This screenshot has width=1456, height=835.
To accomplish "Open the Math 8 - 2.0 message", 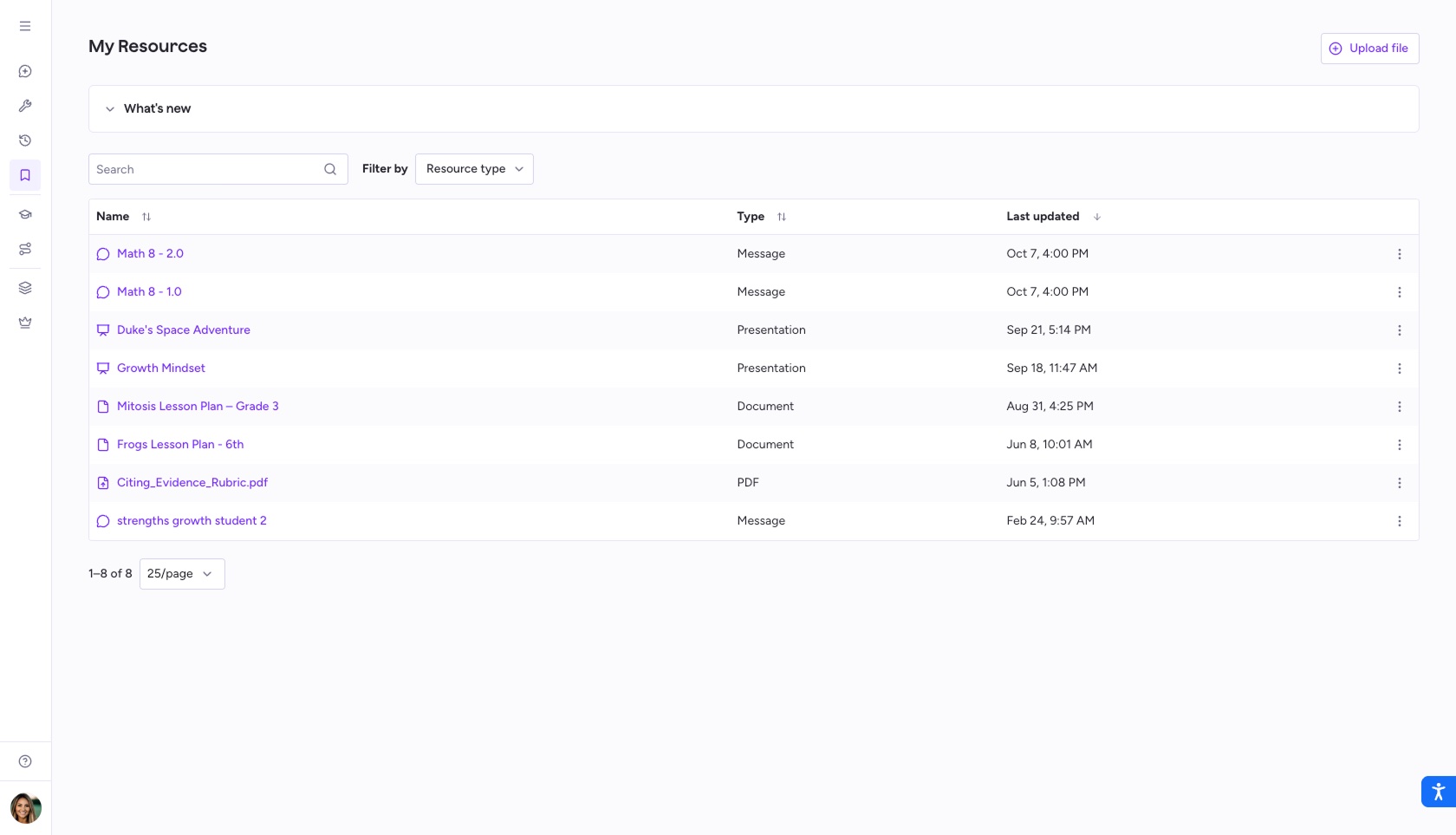I will (150, 254).
